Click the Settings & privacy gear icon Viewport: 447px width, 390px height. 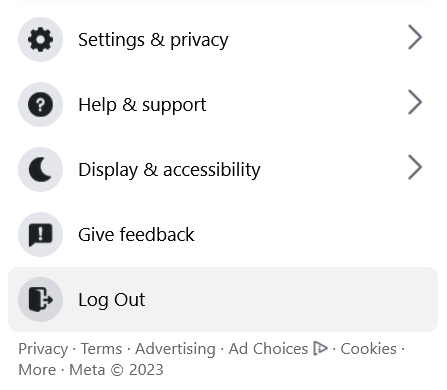[40, 39]
